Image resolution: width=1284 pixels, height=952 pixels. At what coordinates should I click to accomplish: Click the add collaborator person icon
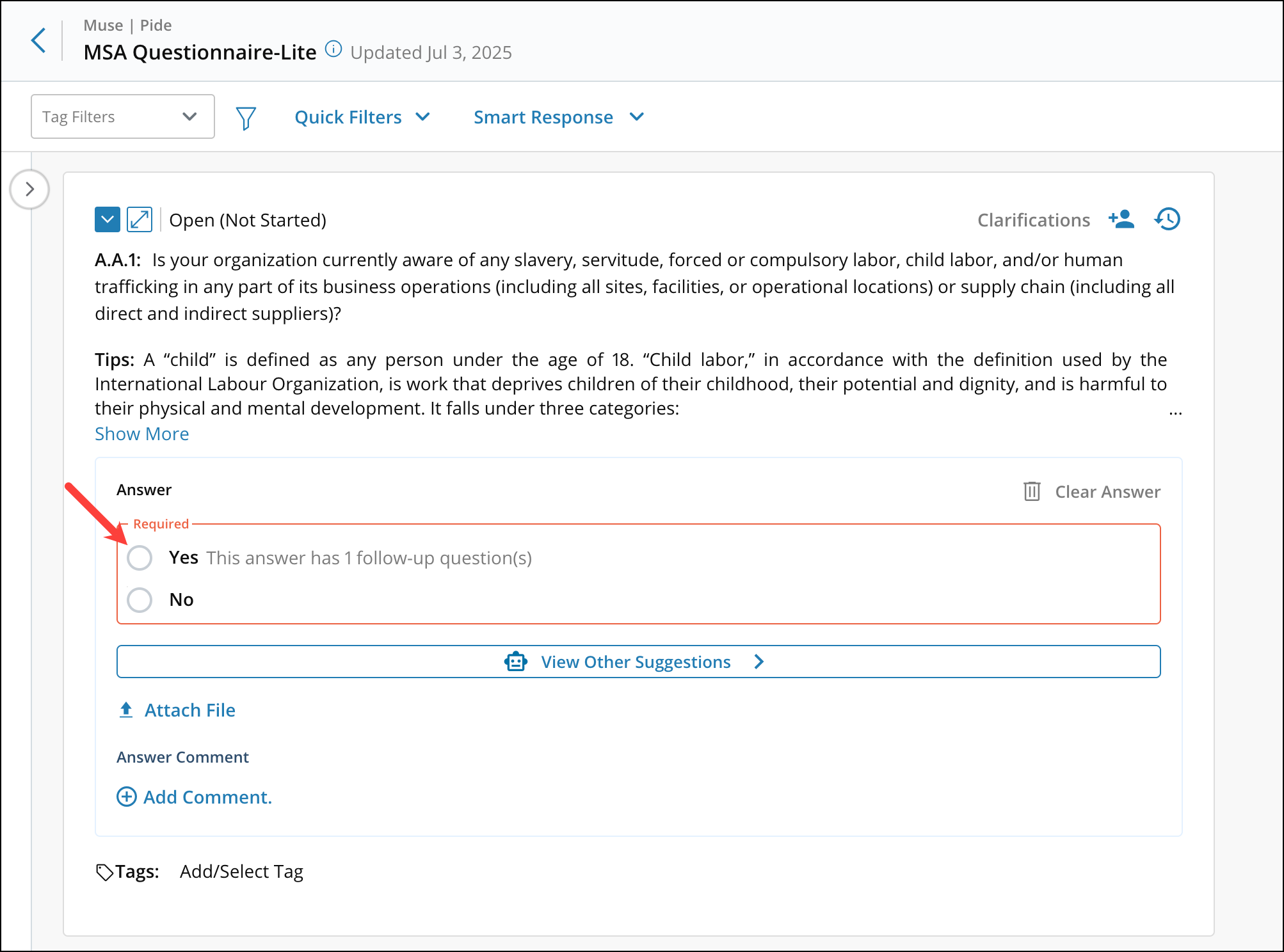(x=1121, y=219)
